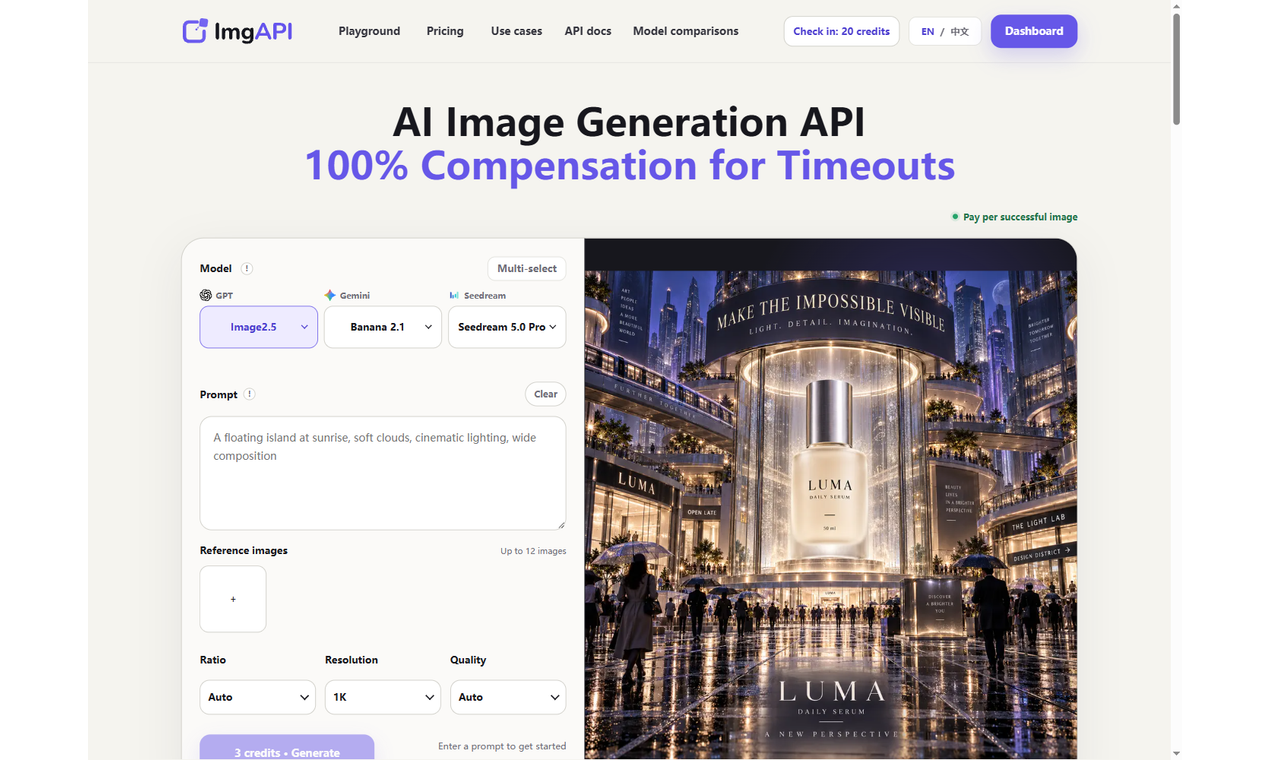Switch language to EN
1270x760 pixels.
928,31
